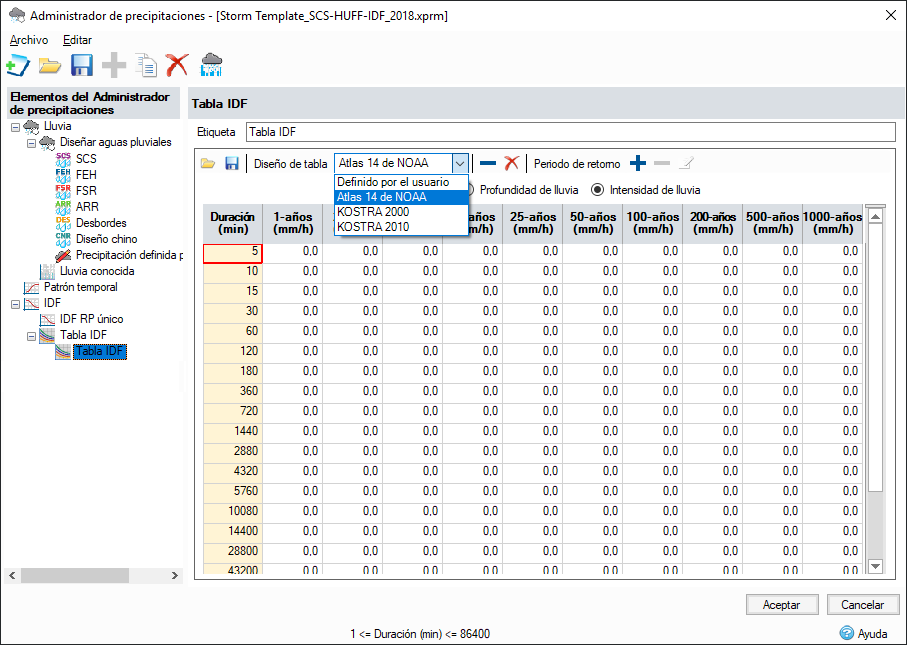The width and height of the screenshot is (907, 645).
Task: Choose KOSTRA 2010 from the dropdown list
Action: (372, 226)
